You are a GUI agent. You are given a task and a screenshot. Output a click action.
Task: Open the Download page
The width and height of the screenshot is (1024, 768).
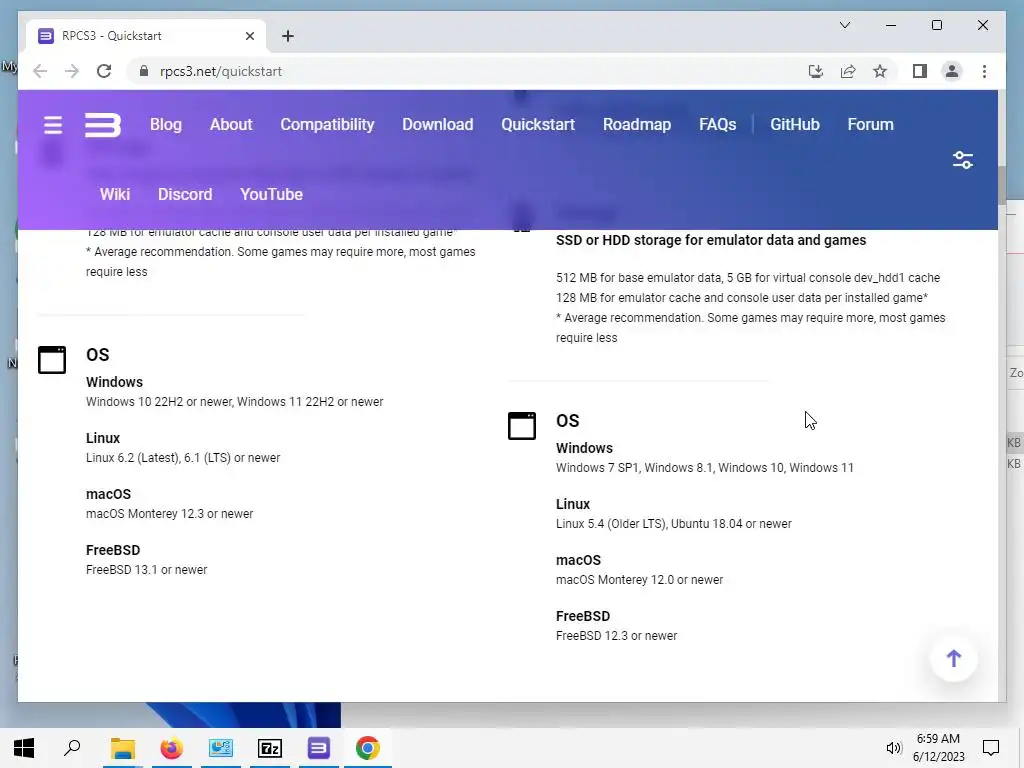click(x=438, y=125)
